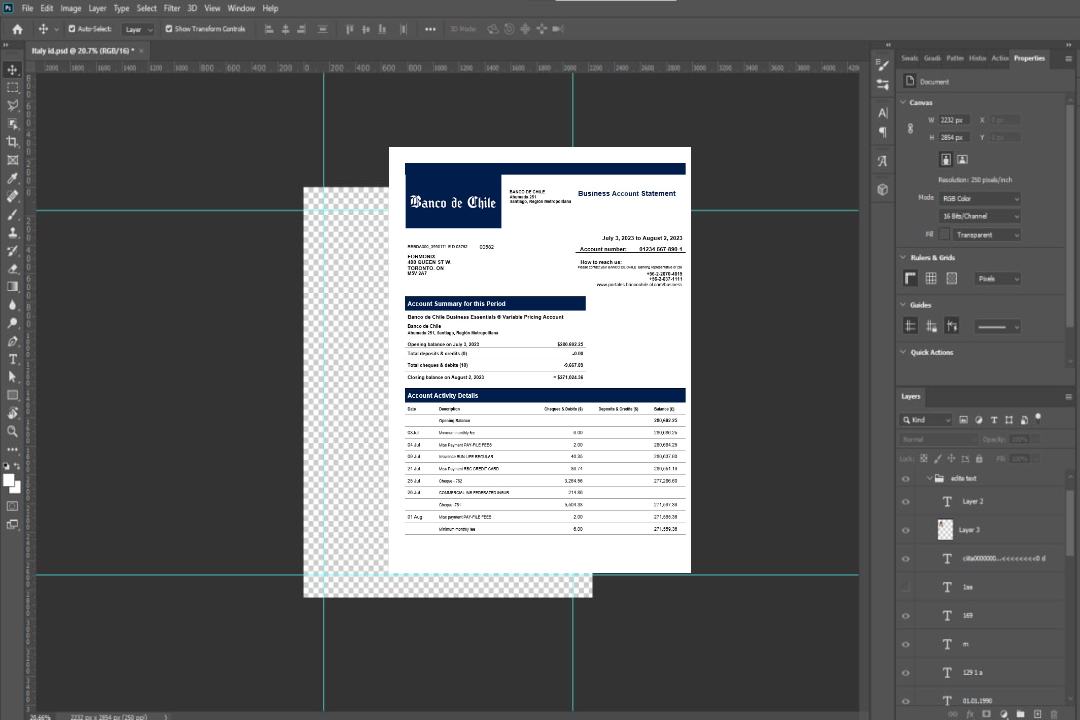Open the Image menu
1080x720 pixels.
click(x=70, y=8)
